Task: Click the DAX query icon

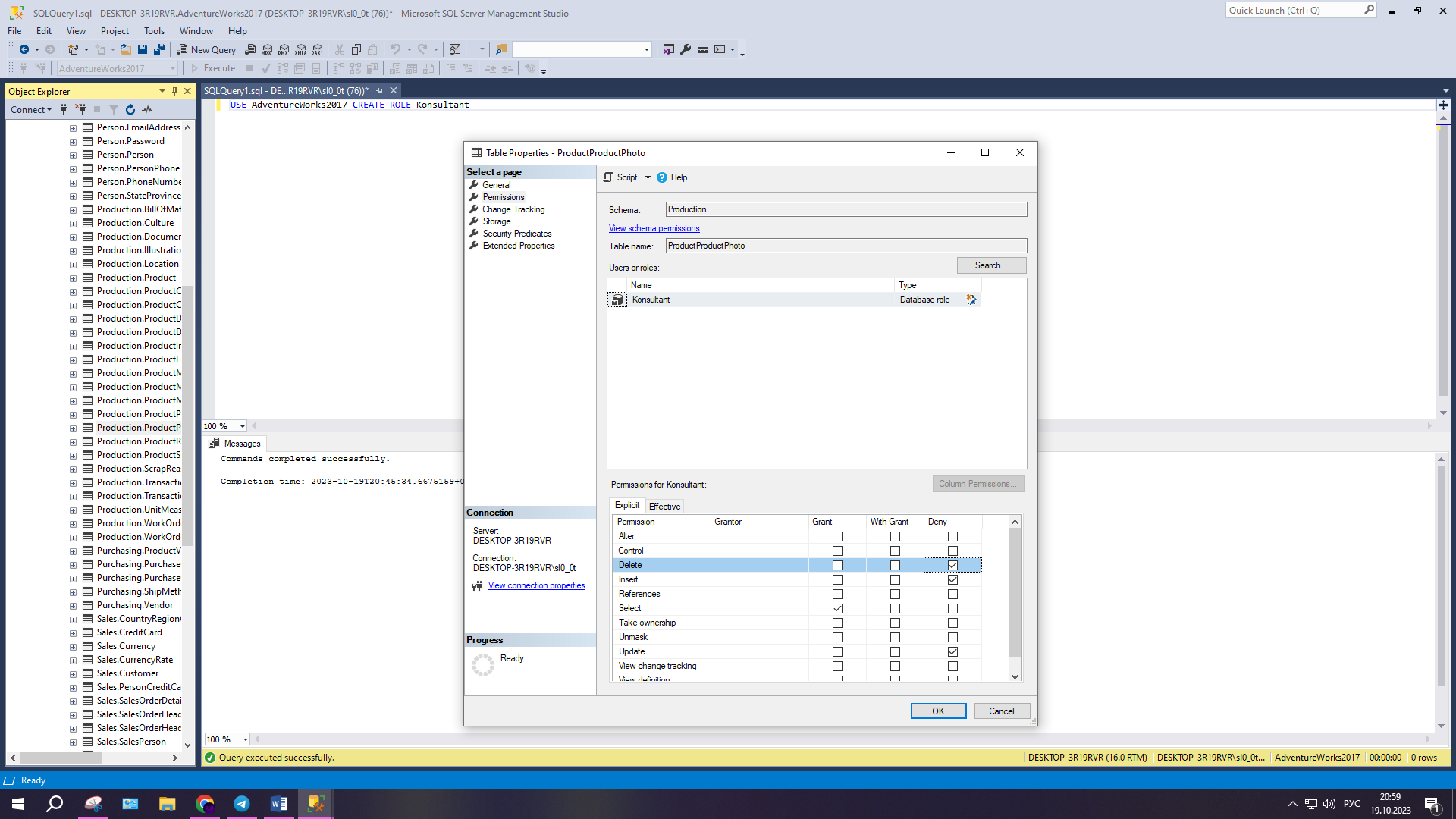Action: [317, 49]
